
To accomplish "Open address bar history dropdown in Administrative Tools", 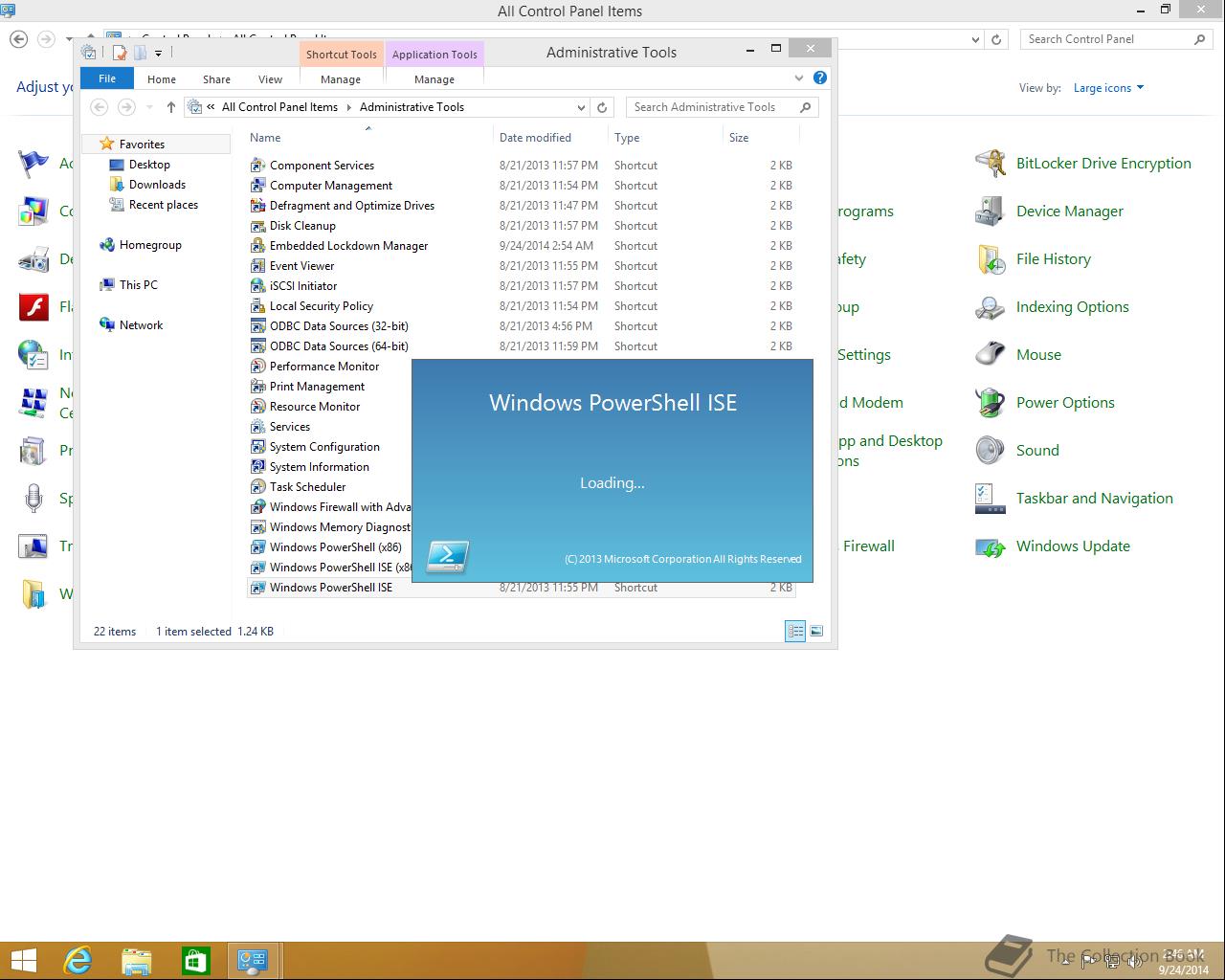I will [581, 107].
